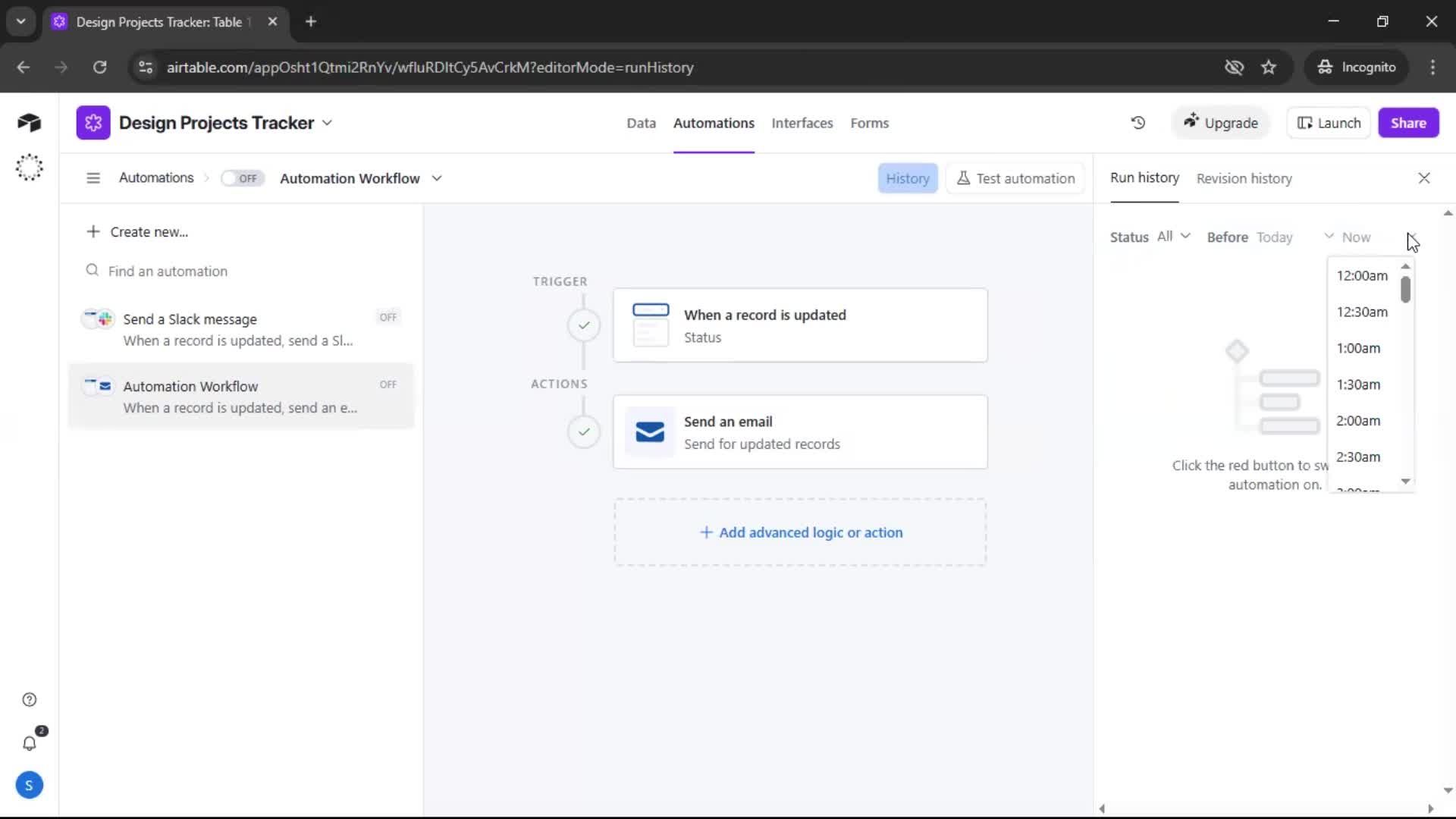Choose 2:30am from time list

1363,457
